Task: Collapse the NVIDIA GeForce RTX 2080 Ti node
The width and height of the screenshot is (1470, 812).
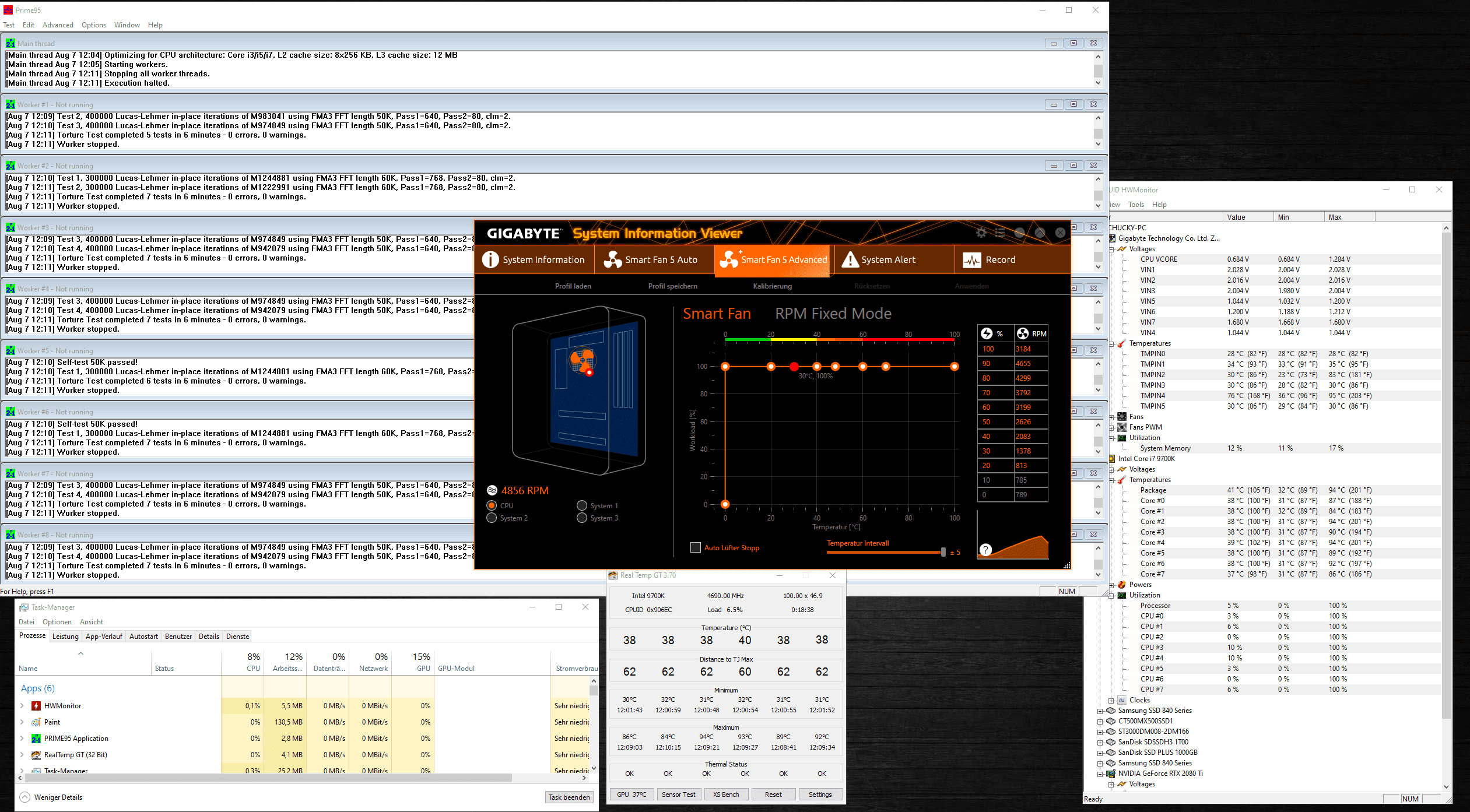Action: click(x=1100, y=774)
